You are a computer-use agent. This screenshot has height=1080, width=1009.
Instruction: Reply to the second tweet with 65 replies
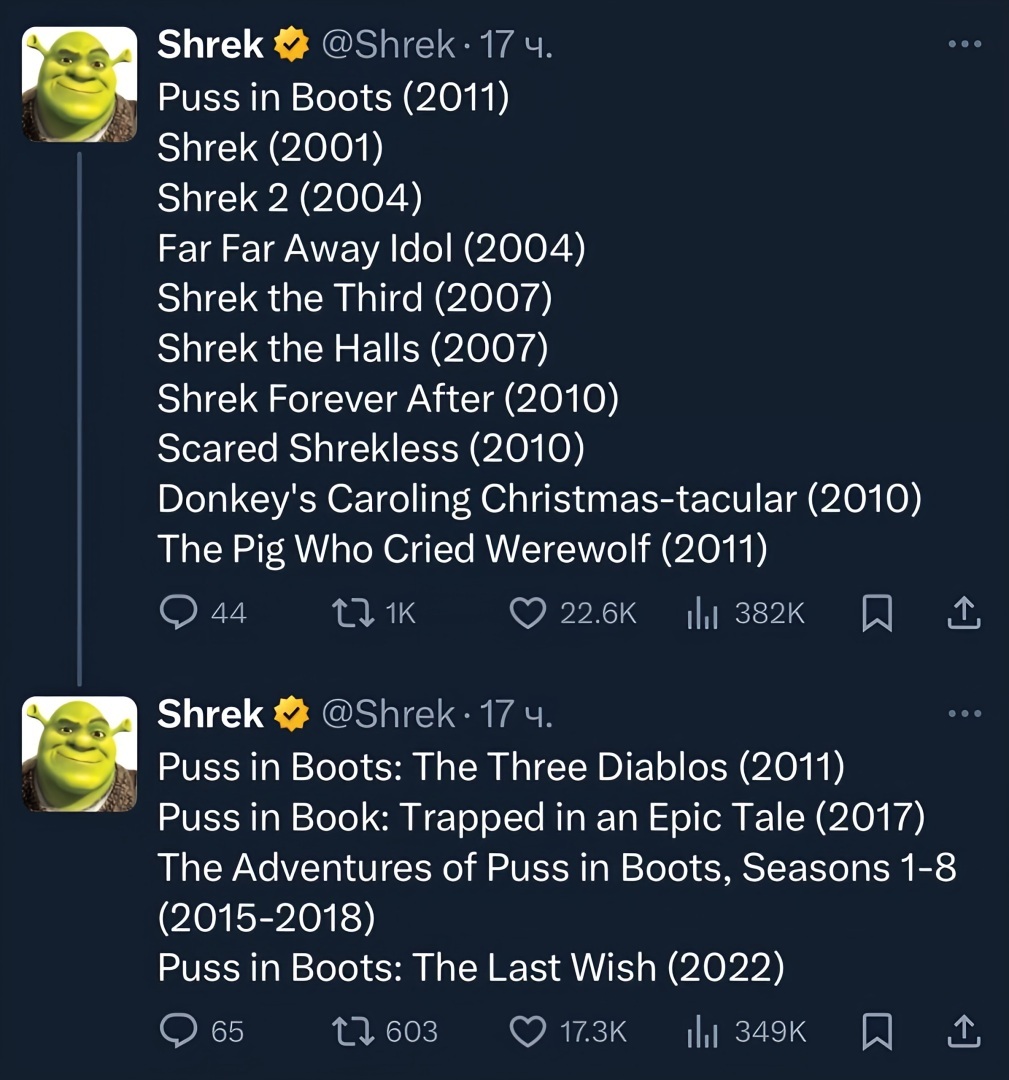pyautogui.click(x=178, y=1030)
